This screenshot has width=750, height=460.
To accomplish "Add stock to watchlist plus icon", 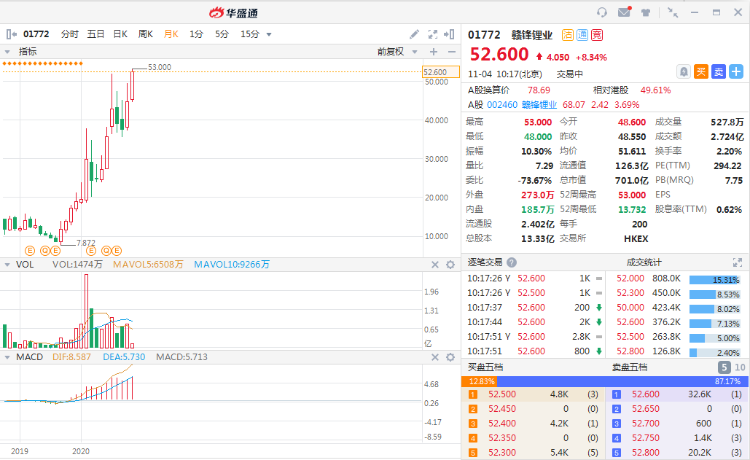I will [x=736, y=71].
